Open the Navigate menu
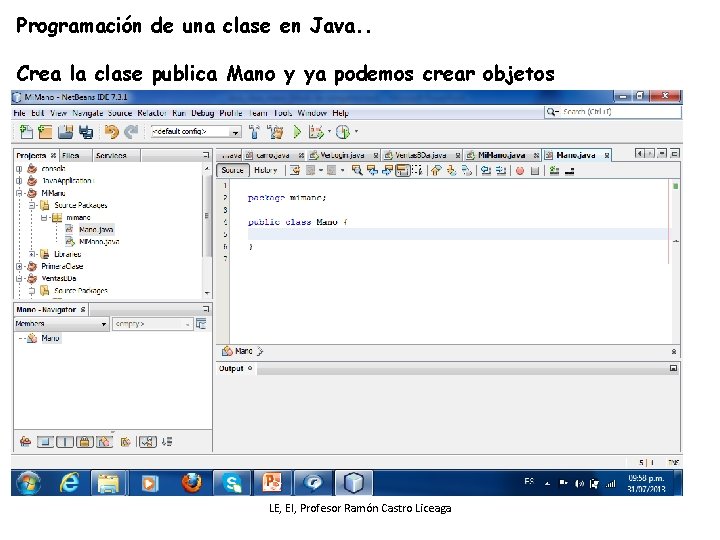 pos(88,113)
